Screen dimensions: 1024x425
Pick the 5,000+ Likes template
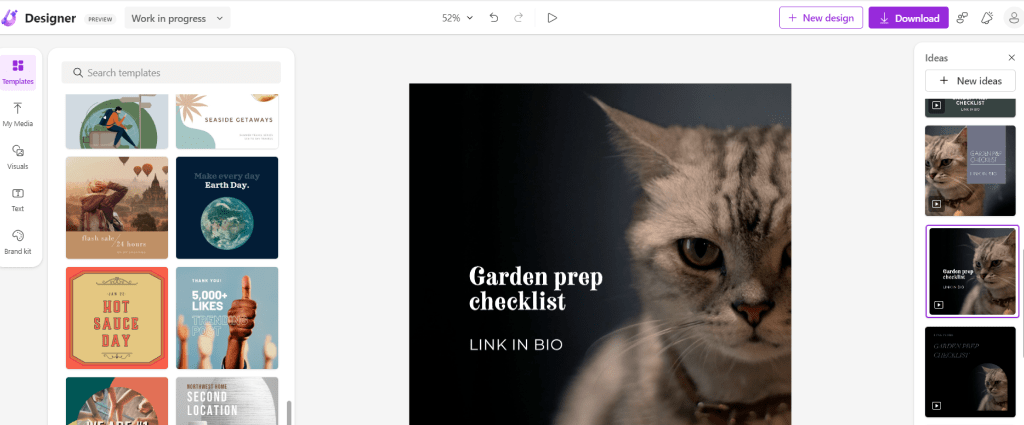(227, 318)
